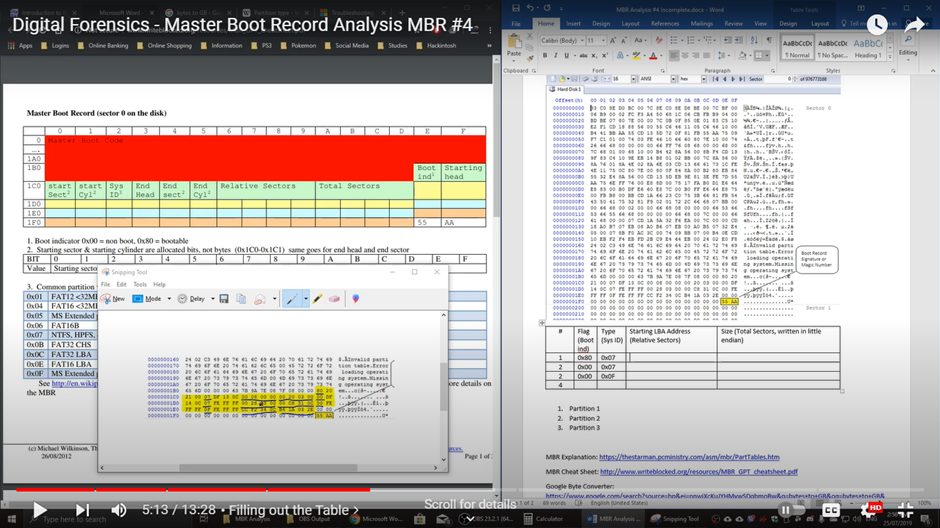The image size is (940, 528).
Task: Expand the send snip dropdown arrow
Action: tap(275, 298)
